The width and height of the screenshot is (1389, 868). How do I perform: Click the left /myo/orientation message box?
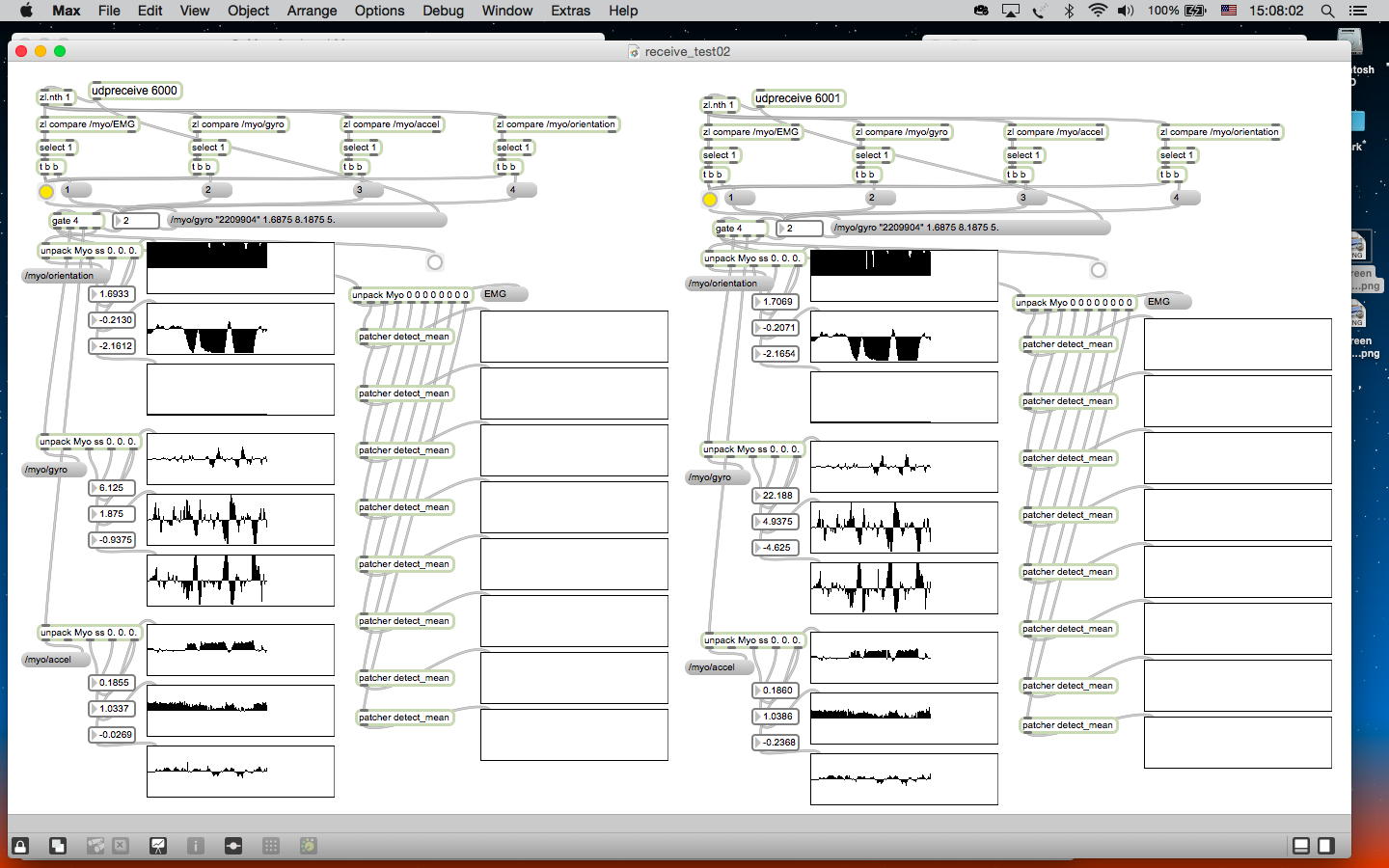click(59, 276)
